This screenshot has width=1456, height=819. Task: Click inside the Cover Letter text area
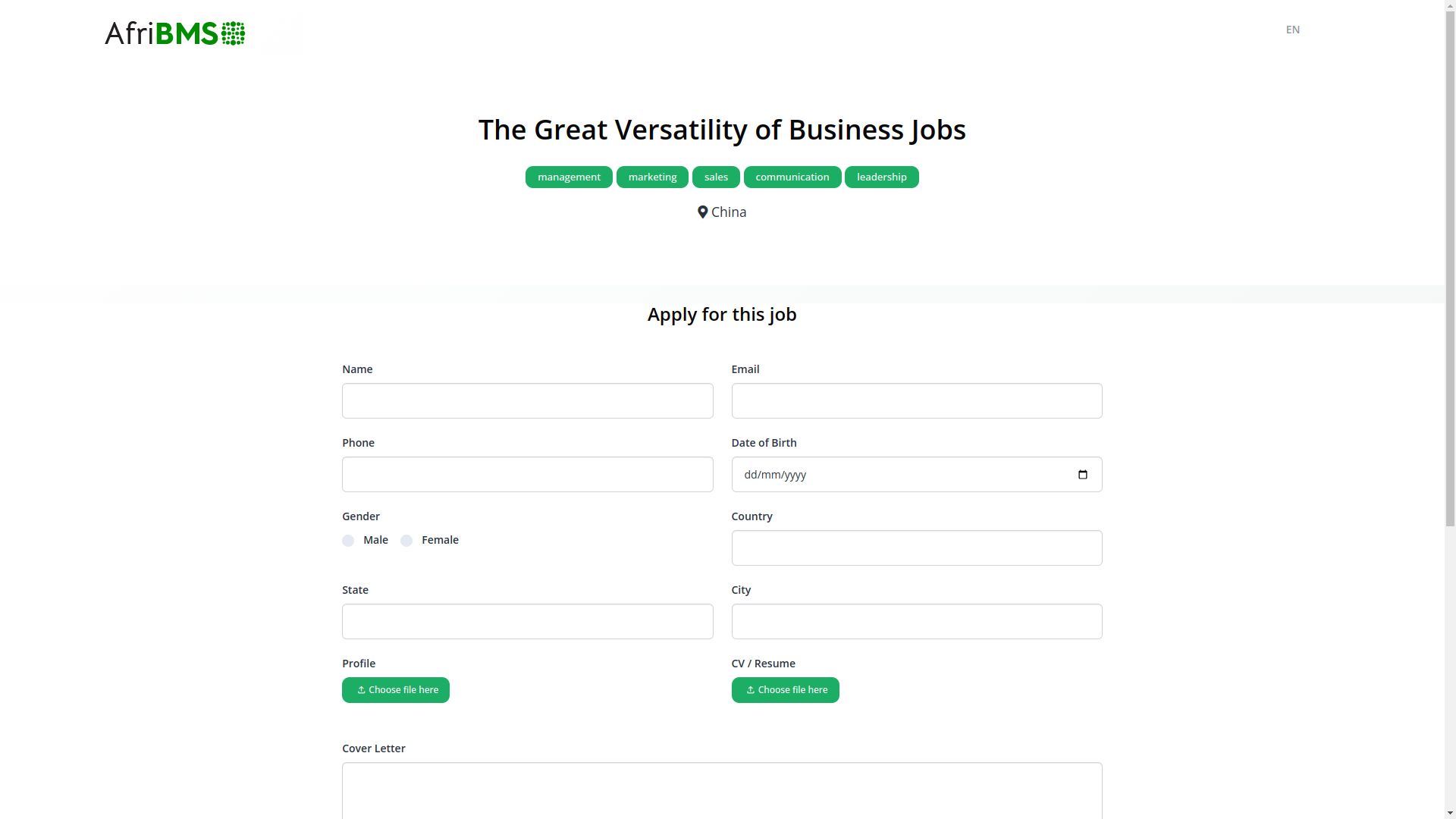point(722,791)
